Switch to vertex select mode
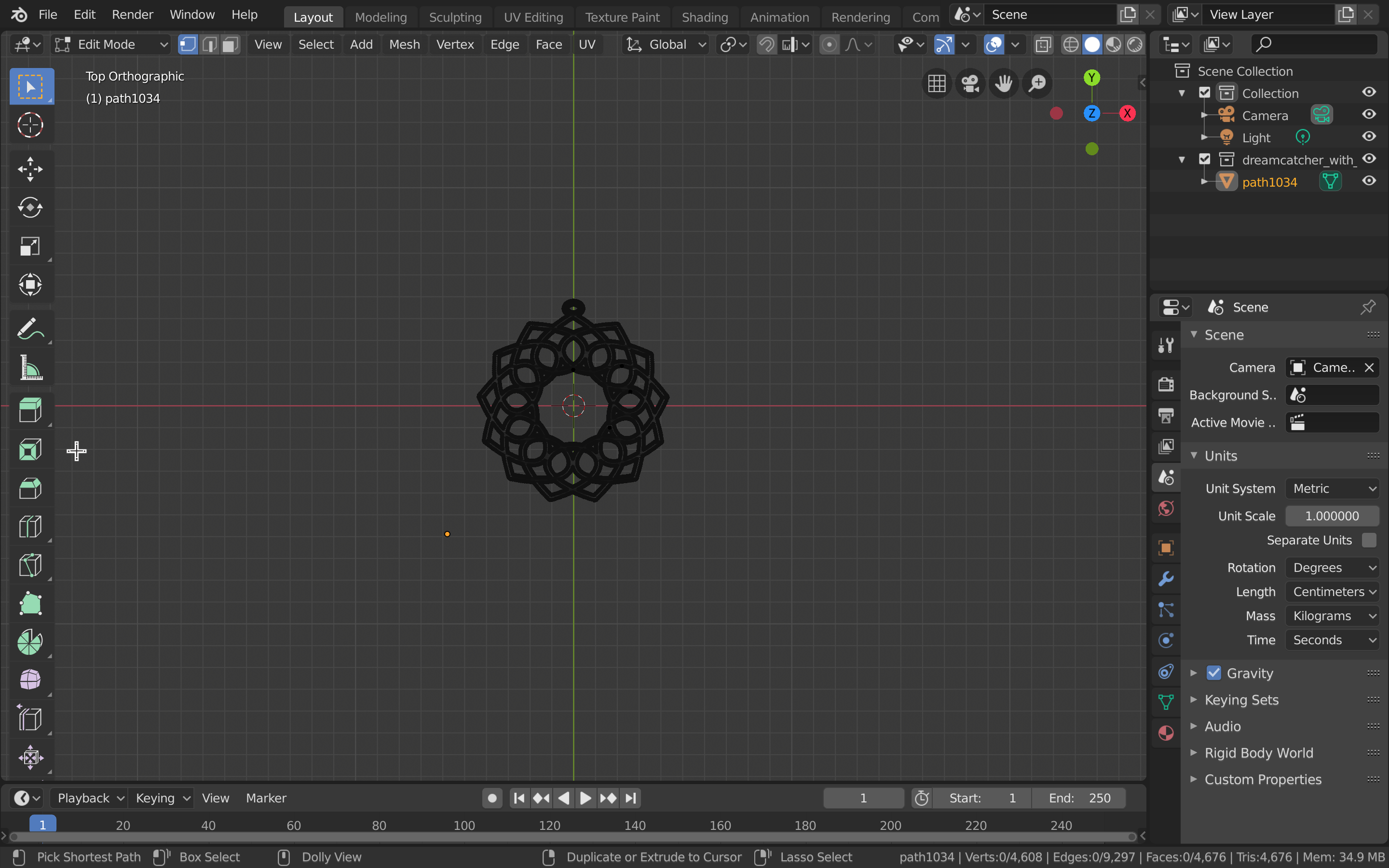 pos(188,44)
